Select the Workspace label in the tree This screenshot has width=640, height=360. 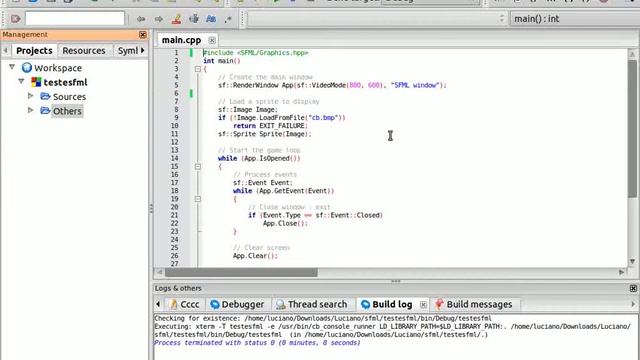point(58,68)
